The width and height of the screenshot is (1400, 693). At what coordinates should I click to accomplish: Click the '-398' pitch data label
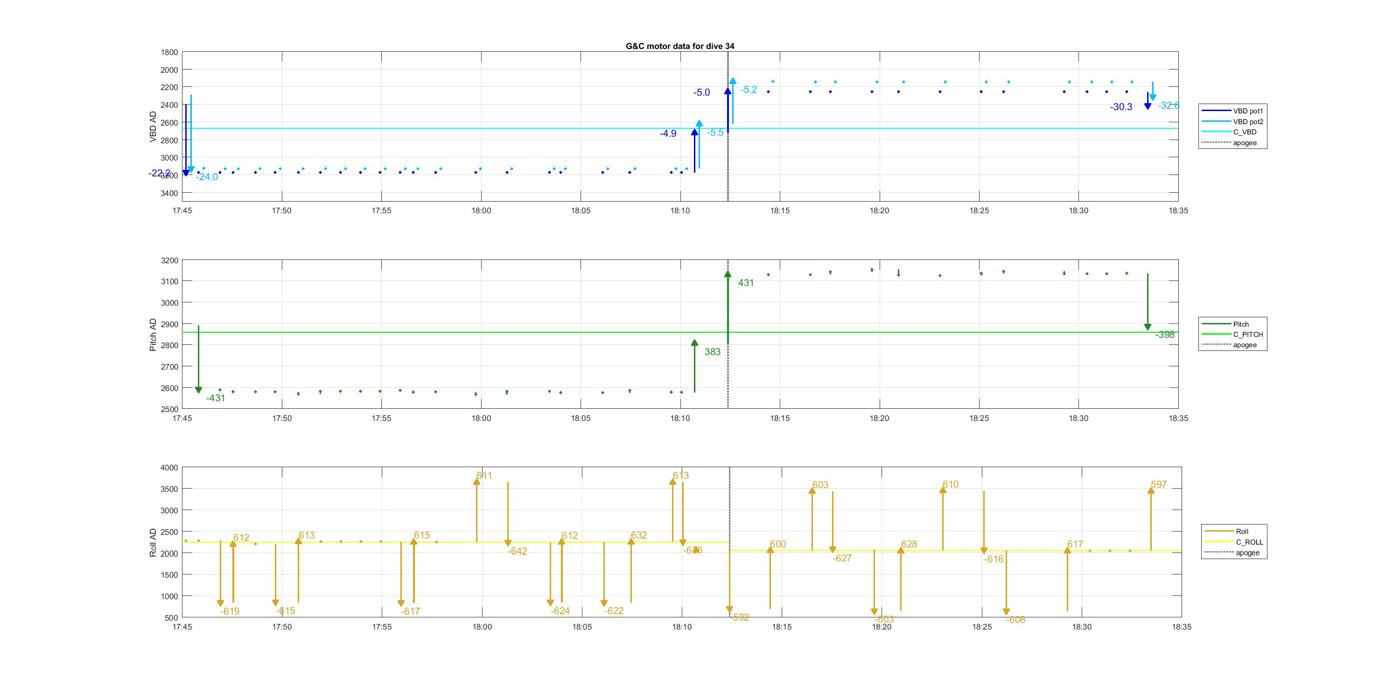tap(1165, 335)
